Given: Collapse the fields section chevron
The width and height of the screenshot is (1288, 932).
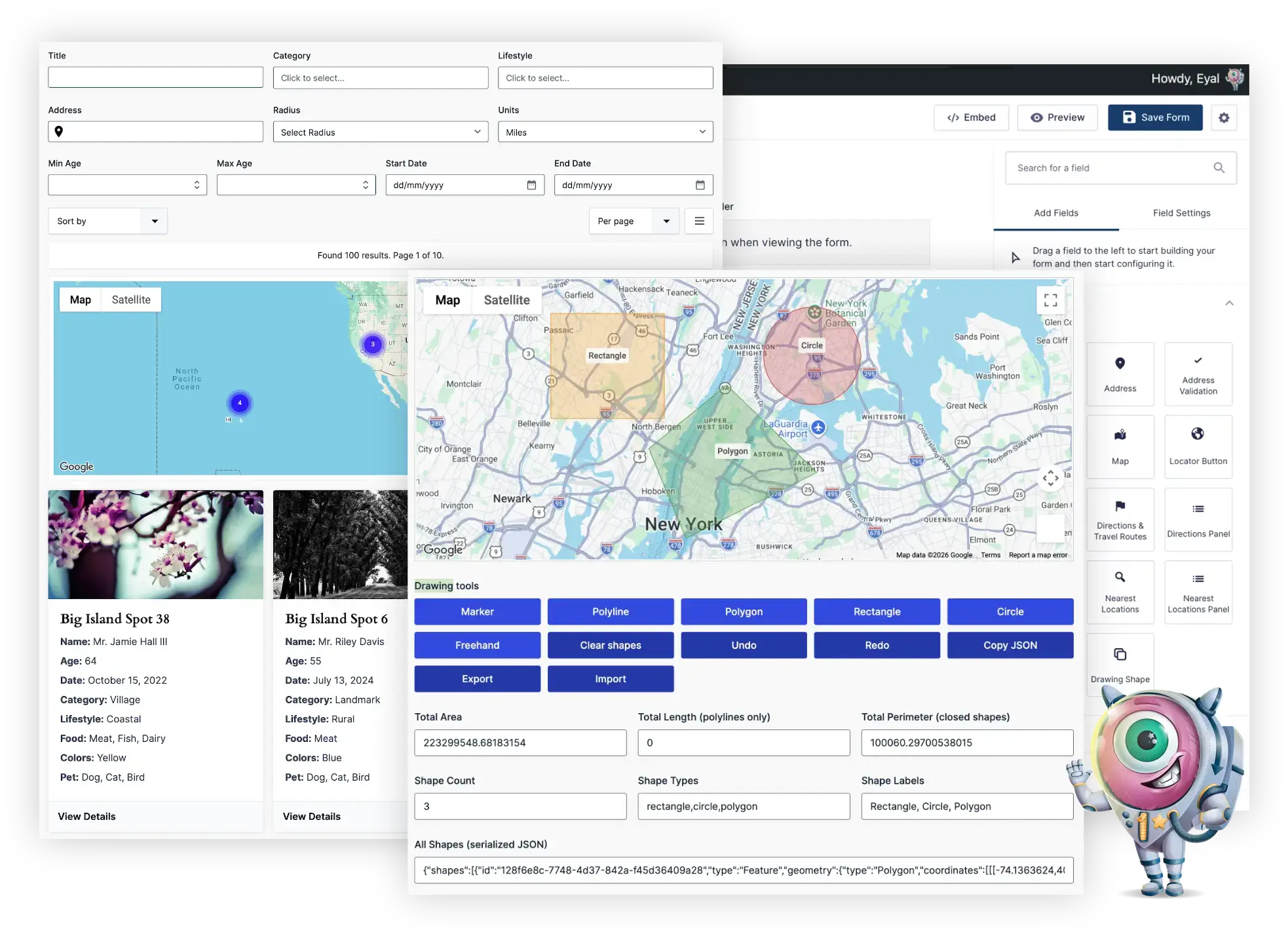Looking at the screenshot, I should (x=1229, y=303).
